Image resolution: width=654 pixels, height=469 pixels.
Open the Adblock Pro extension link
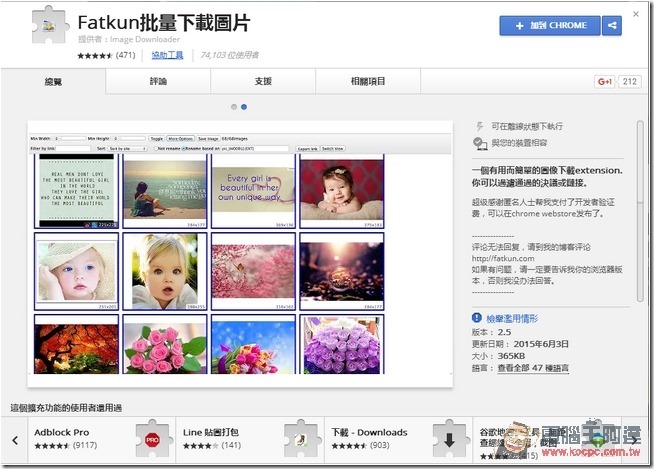62,432
